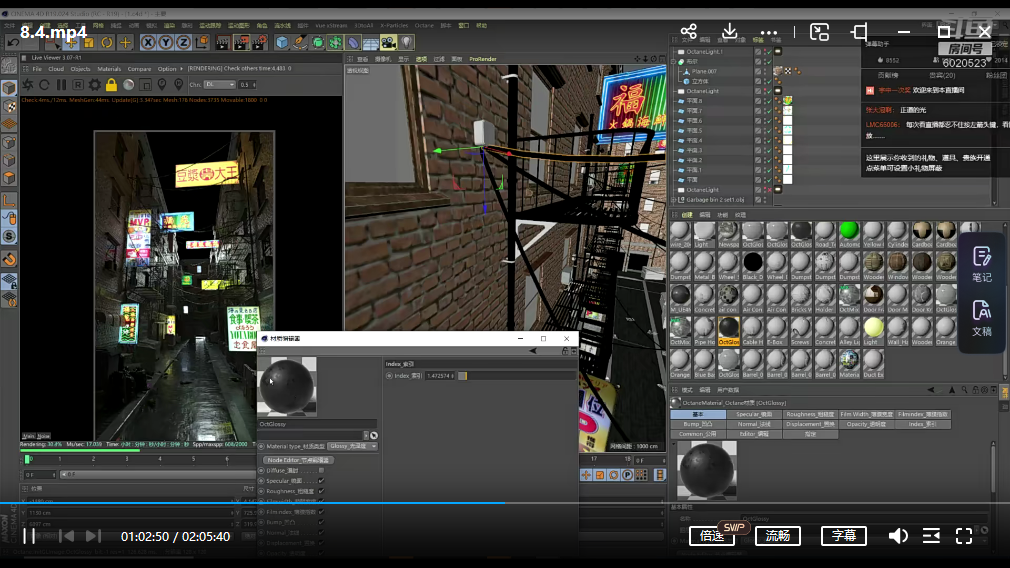Click Live Viewer send scene icon
The height and width of the screenshot is (568, 1010).
(28, 85)
